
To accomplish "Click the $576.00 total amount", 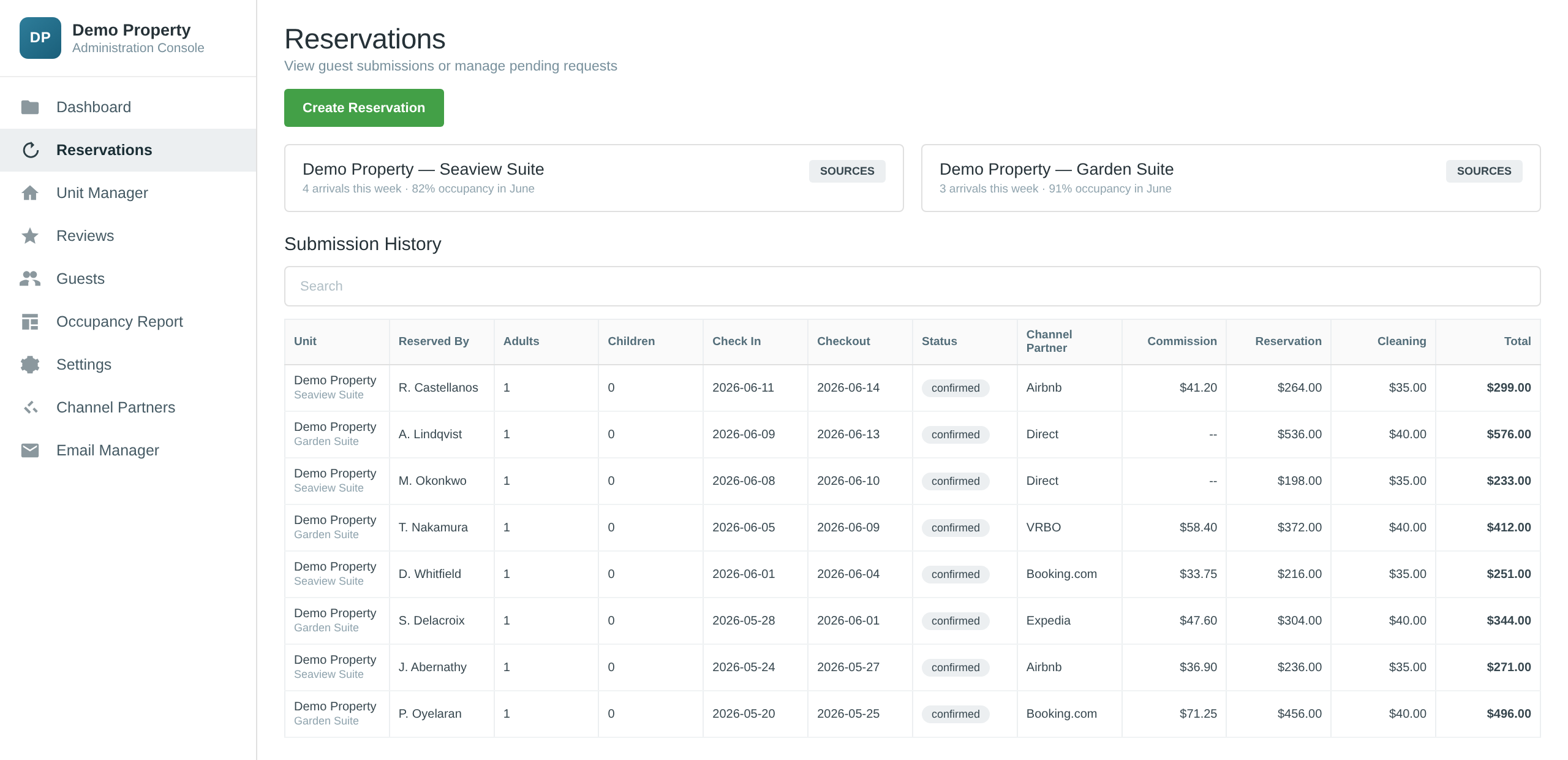I will pyautogui.click(x=1509, y=435).
